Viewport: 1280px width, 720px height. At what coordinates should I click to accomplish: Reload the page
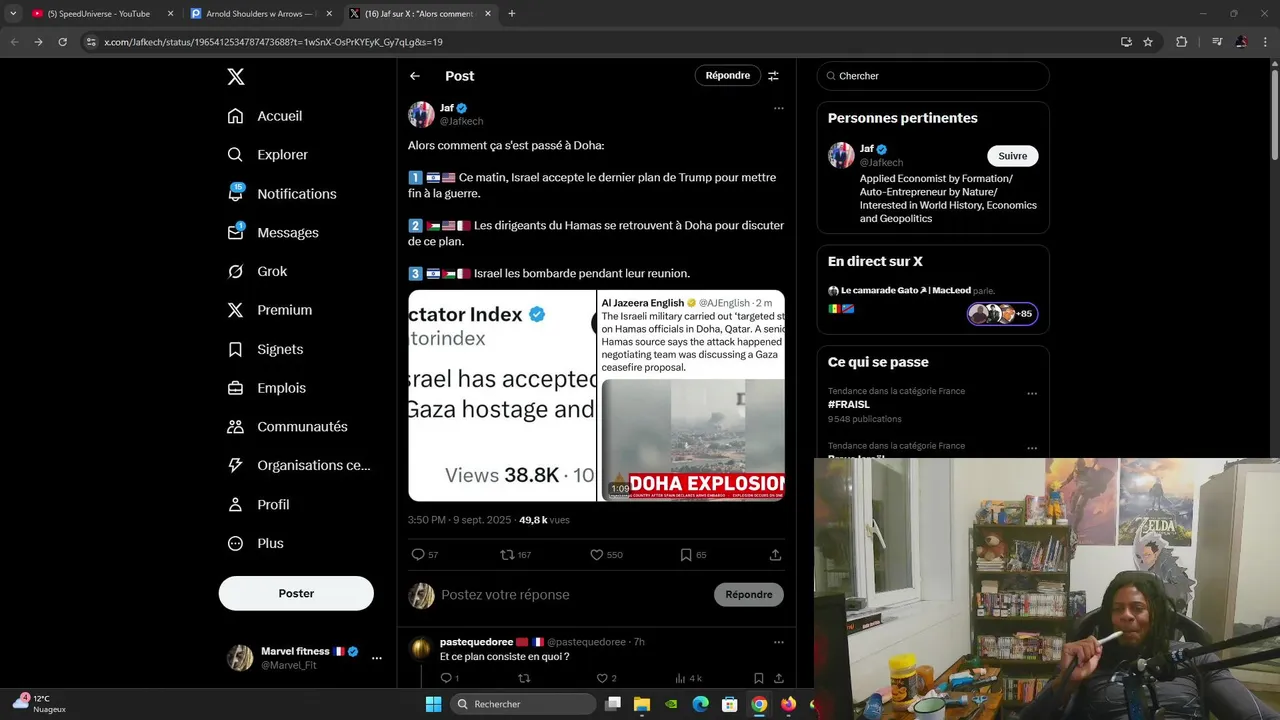(62, 42)
